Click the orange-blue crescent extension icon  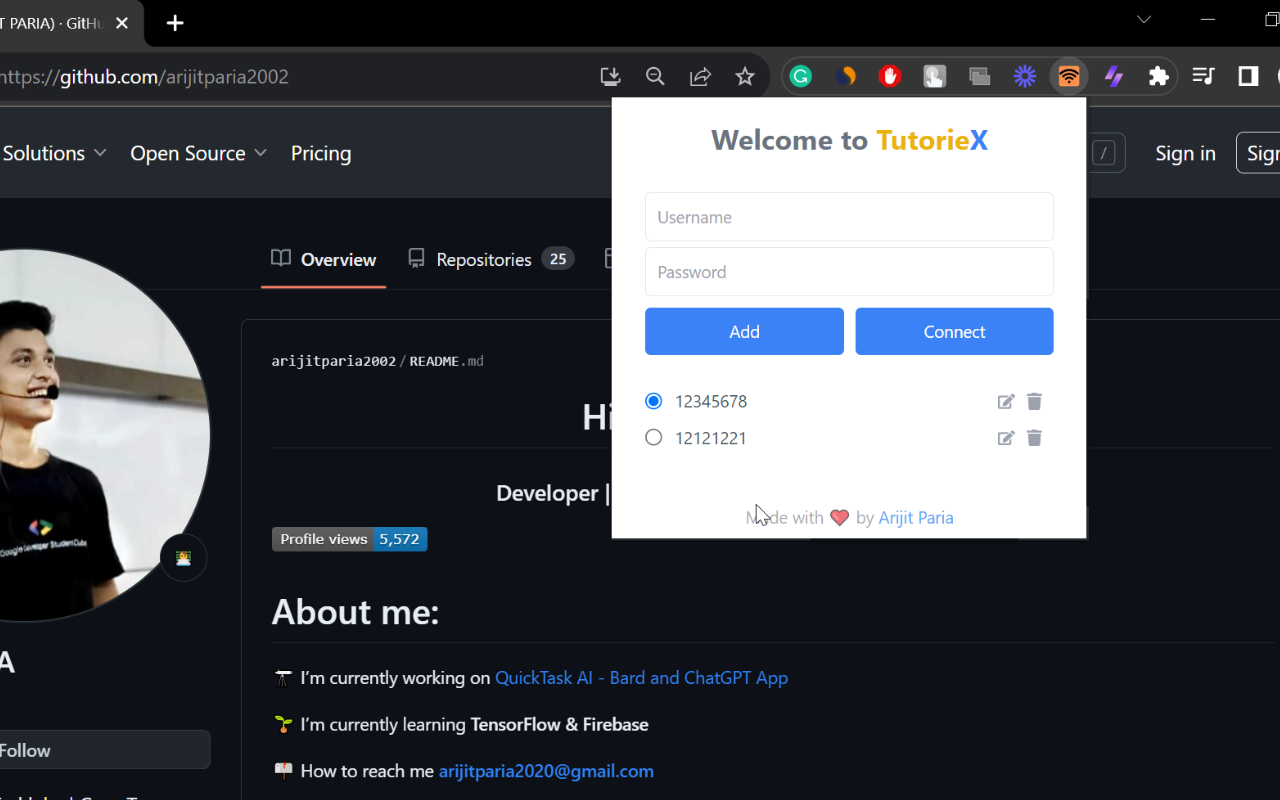tap(846, 76)
